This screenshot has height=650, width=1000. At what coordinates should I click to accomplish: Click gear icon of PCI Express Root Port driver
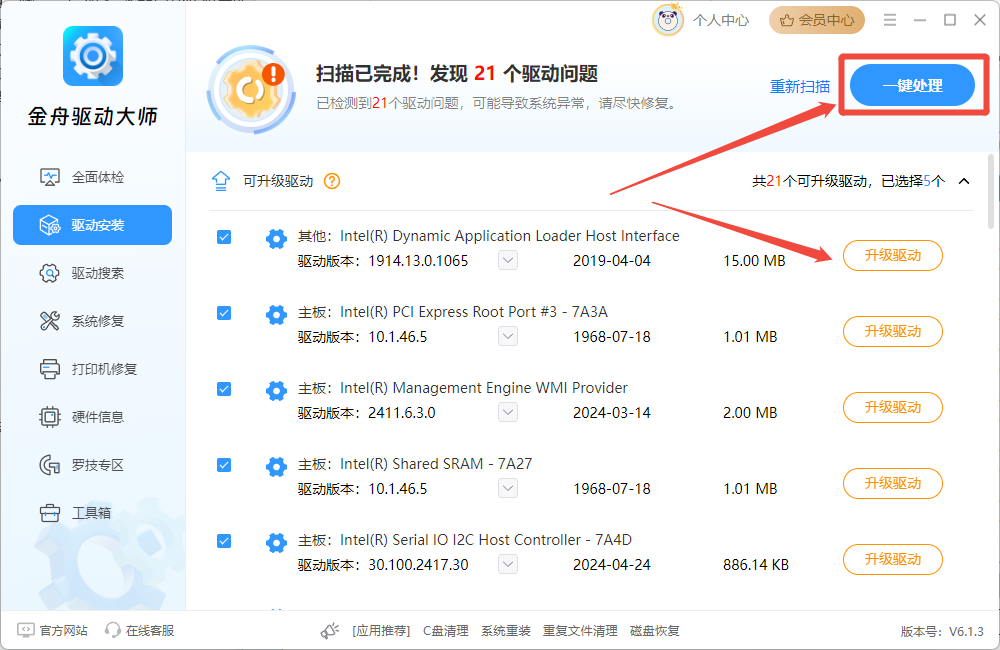(x=276, y=314)
